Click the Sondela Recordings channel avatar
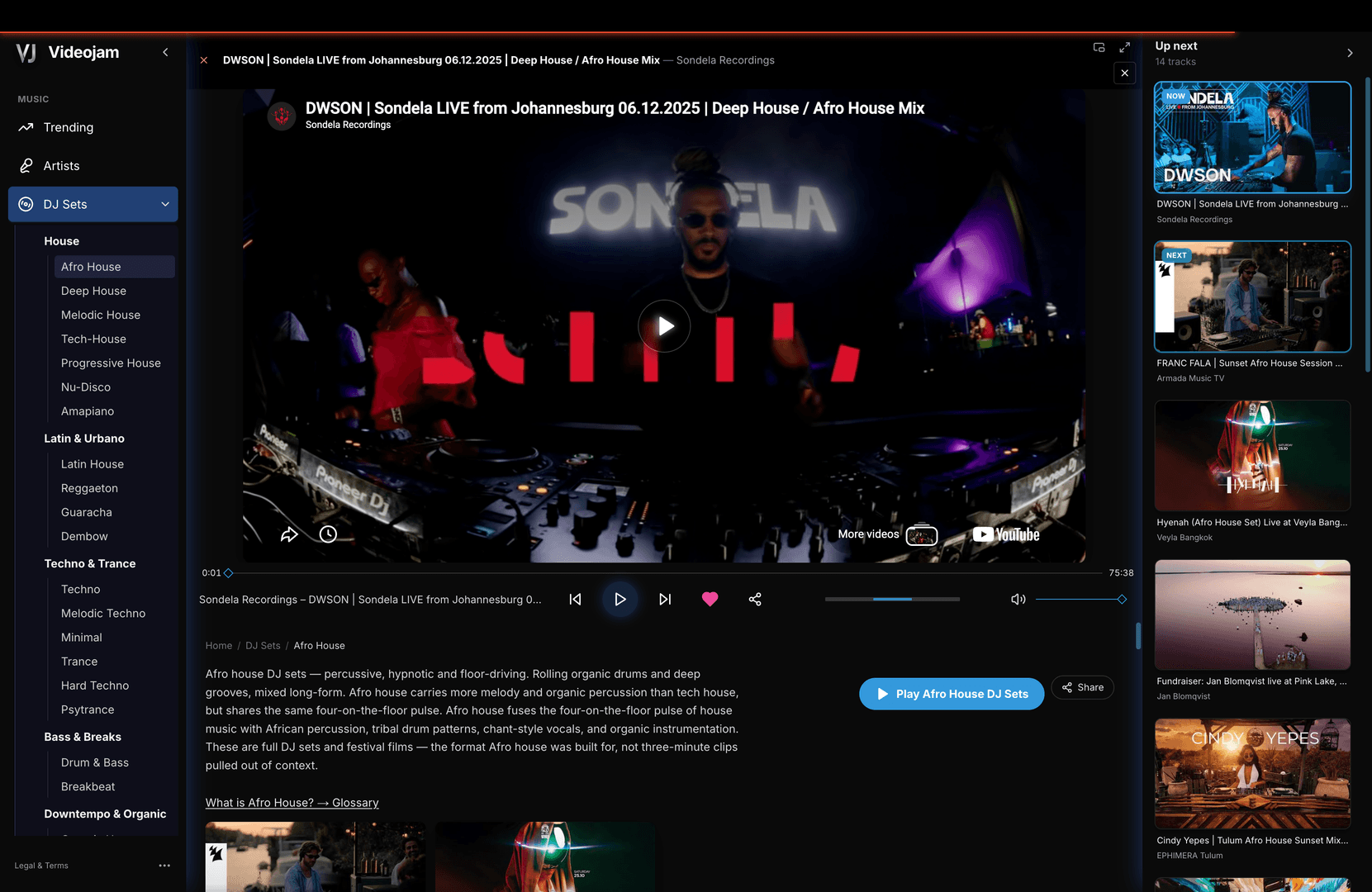This screenshot has height=892, width=1372. pyautogui.click(x=282, y=116)
